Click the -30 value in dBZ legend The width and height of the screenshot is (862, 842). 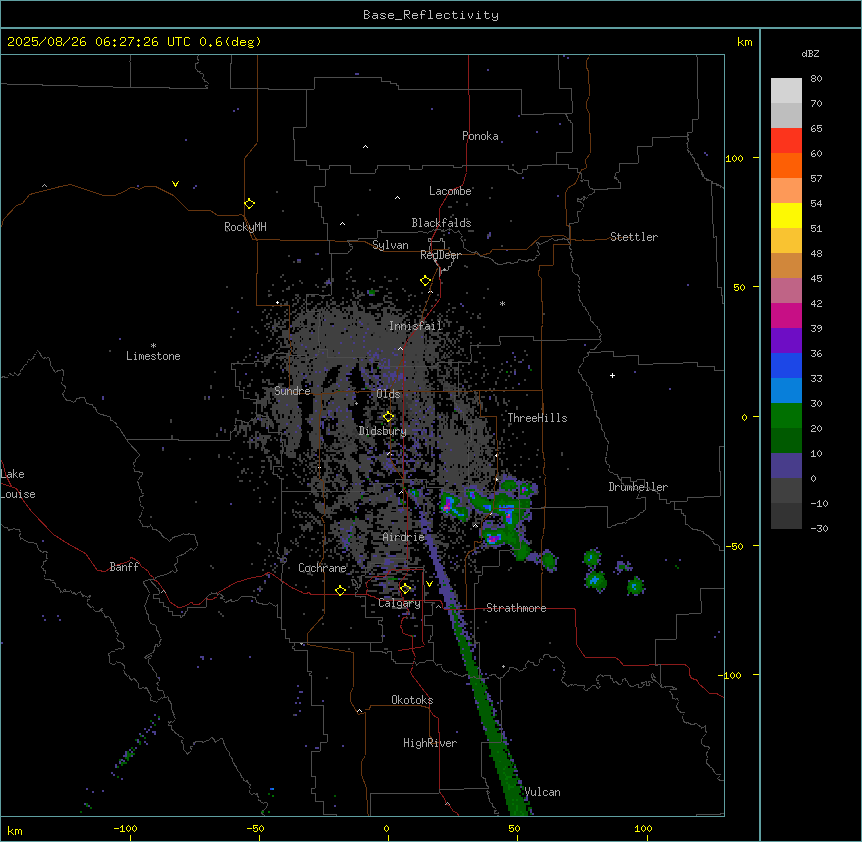[x=819, y=528]
